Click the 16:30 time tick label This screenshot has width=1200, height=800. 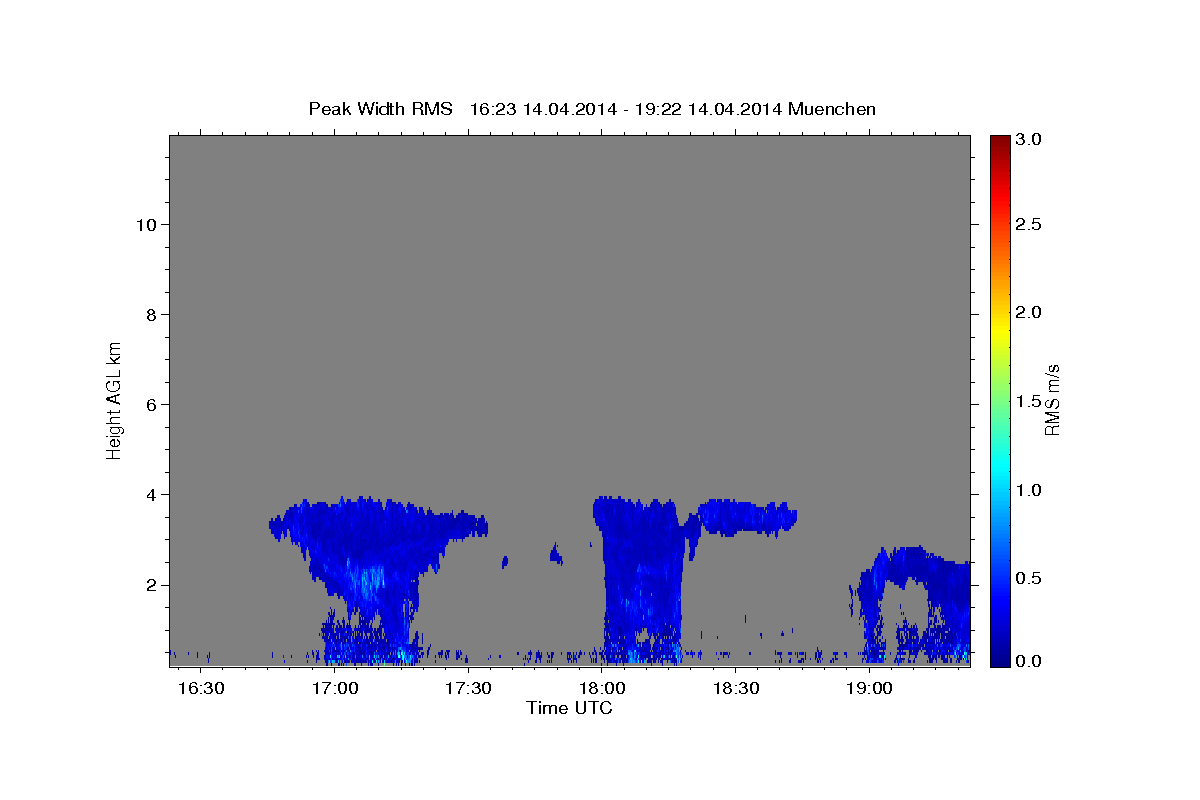coord(202,688)
